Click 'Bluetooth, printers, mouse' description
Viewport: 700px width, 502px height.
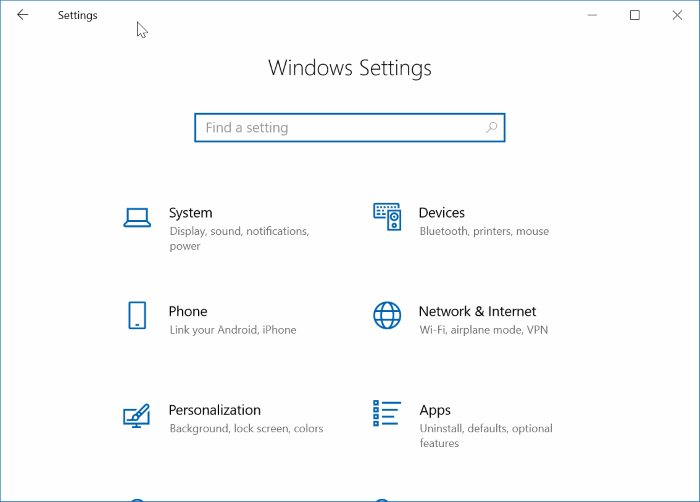pyautogui.click(x=484, y=231)
